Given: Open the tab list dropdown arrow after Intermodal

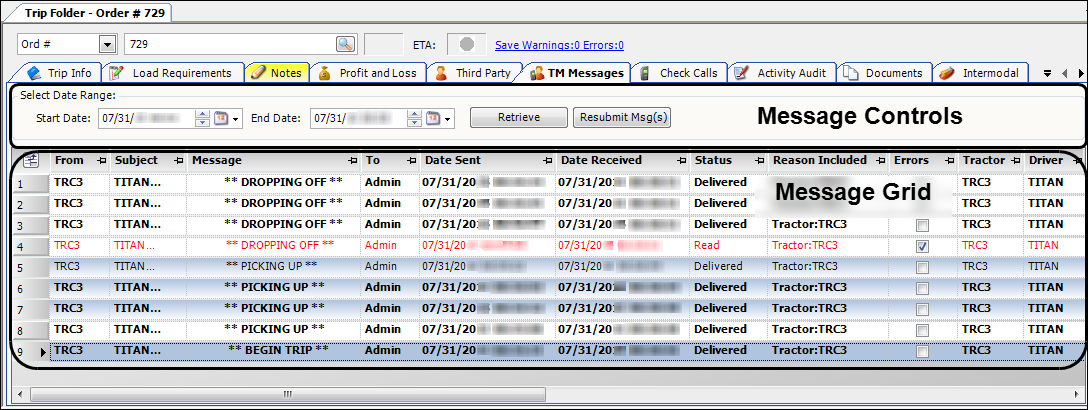Looking at the screenshot, I should [1048, 73].
